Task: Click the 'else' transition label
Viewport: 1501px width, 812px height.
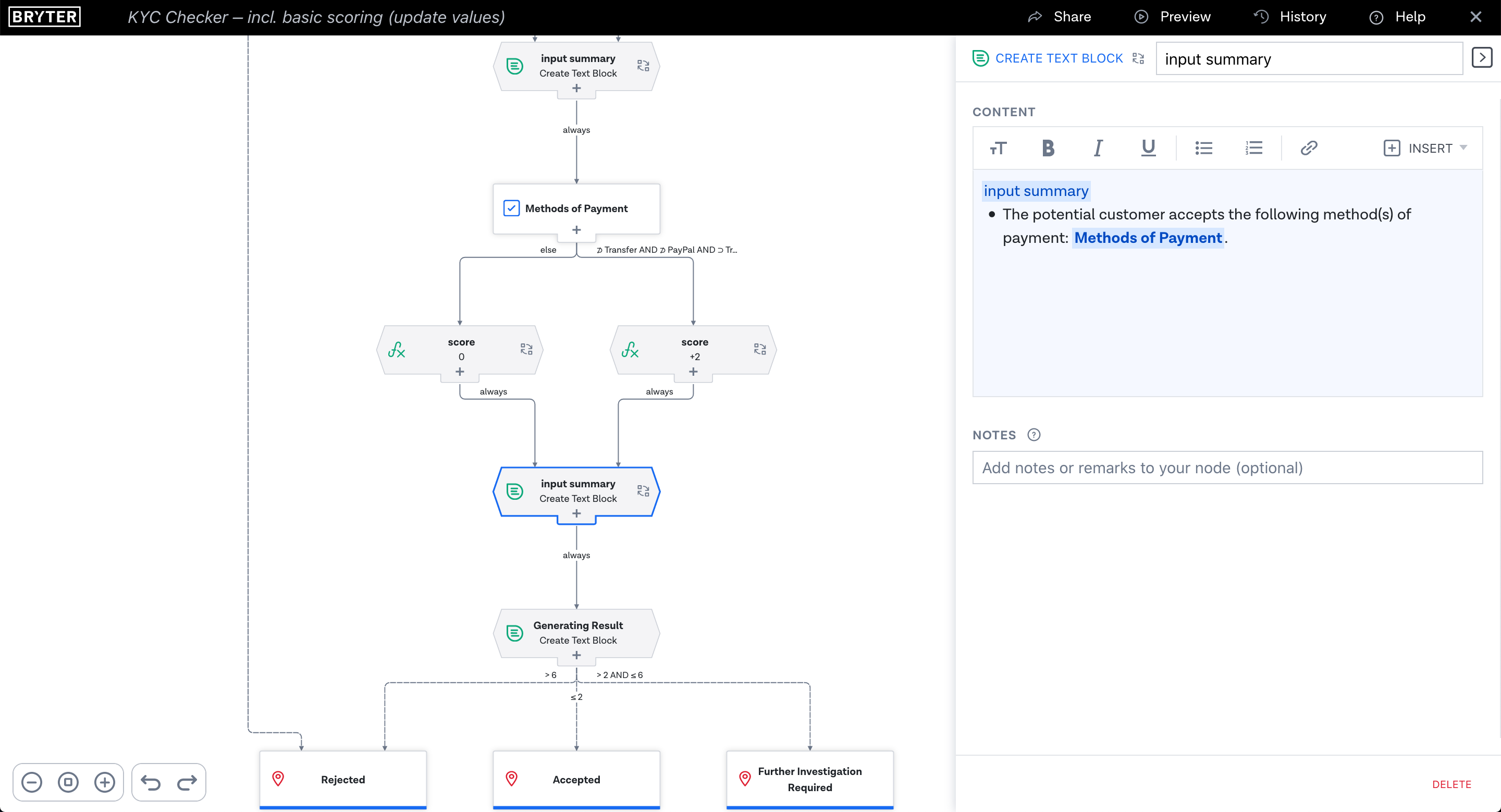Action: pos(548,250)
